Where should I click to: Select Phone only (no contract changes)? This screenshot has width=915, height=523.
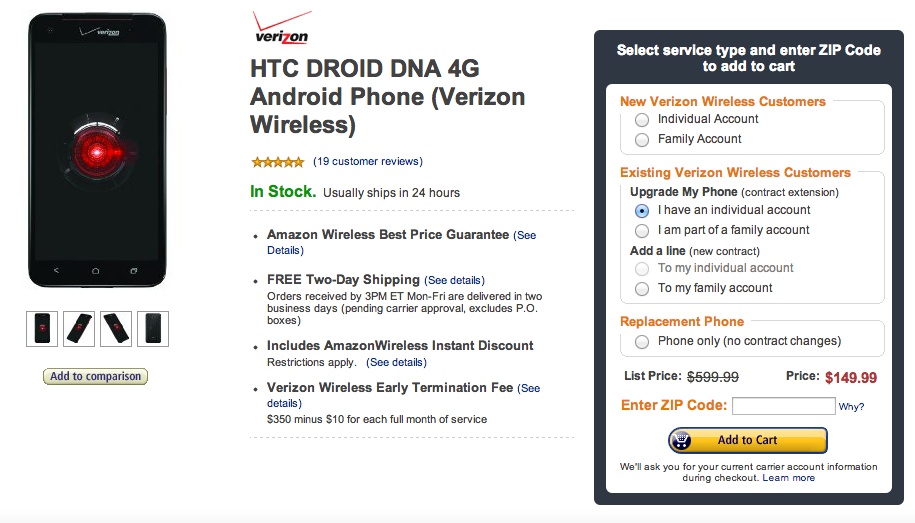click(x=642, y=342)
